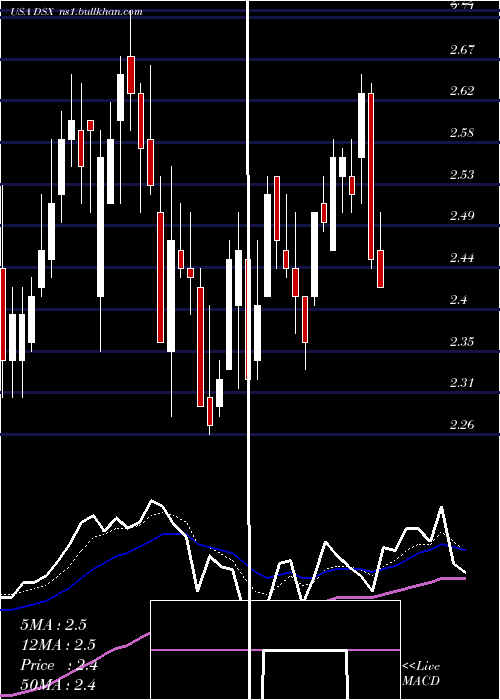
Task: Click the 50MA : 2.4 readout
Action: 58,684
